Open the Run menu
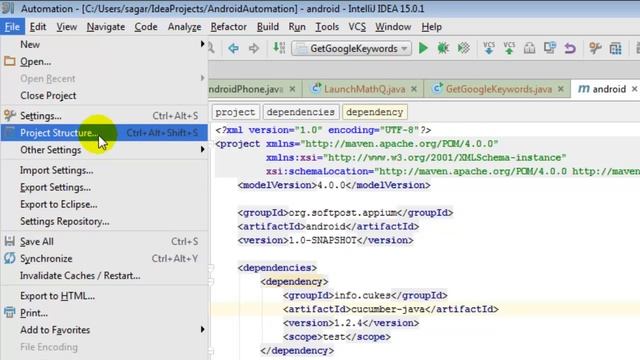Viewport: 640px width, 360px height. point(297,27)
